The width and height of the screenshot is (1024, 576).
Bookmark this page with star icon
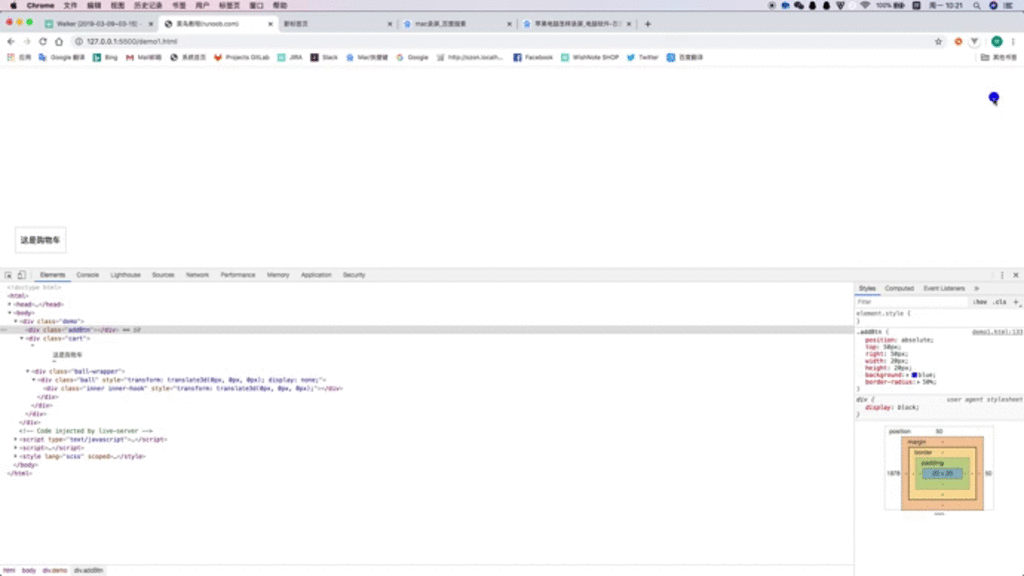point(938,41)
